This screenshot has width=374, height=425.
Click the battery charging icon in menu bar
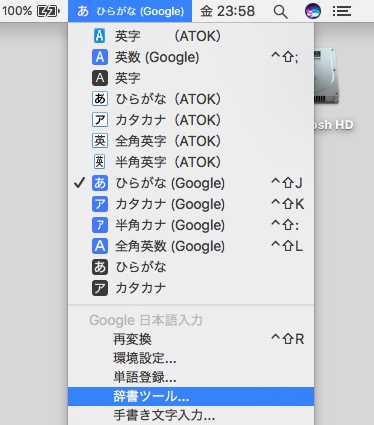tap(48, 11)
